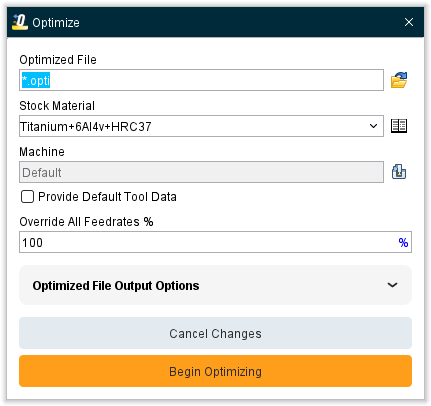
Task: Click the blue percent symbol in feedrate field
Action: 403,242
